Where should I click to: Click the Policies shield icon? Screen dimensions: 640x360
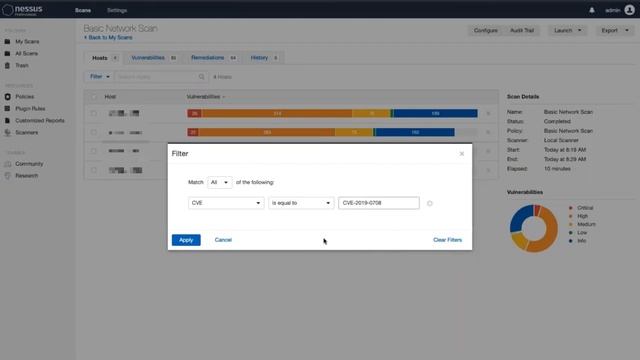pyautogui.click(x=7, y=97)
